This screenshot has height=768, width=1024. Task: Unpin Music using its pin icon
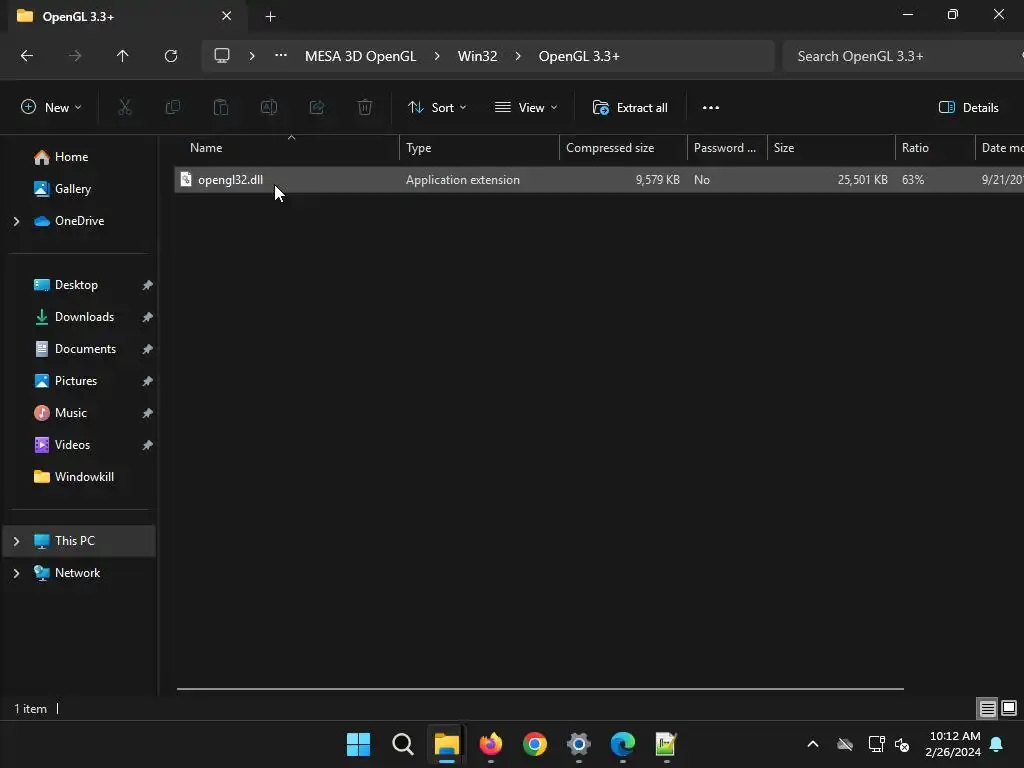tap(148, 413)
